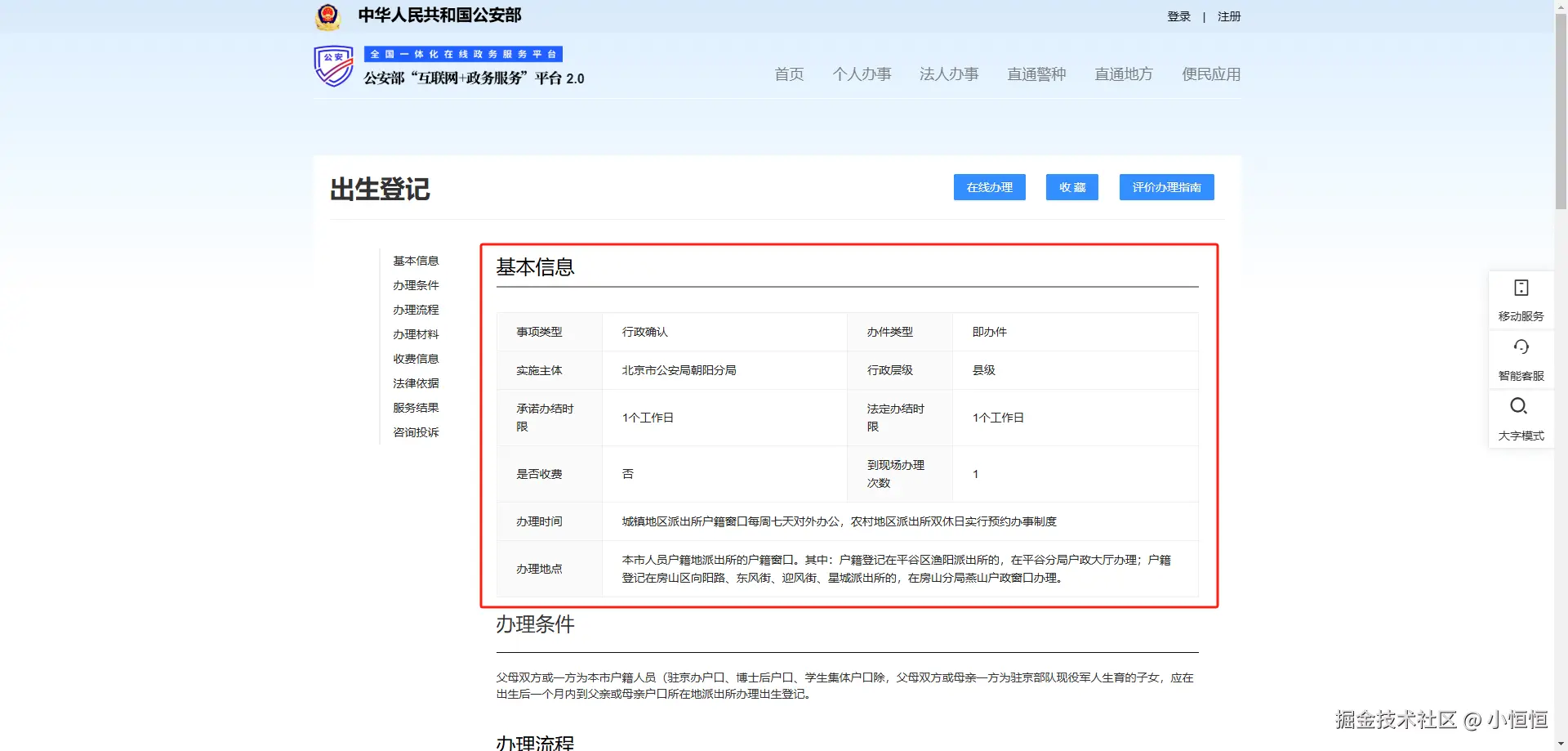Click the 全国一体化在线政务服务平台 banner
This screenshot has width=1568, height=751.
click(463, 54)
